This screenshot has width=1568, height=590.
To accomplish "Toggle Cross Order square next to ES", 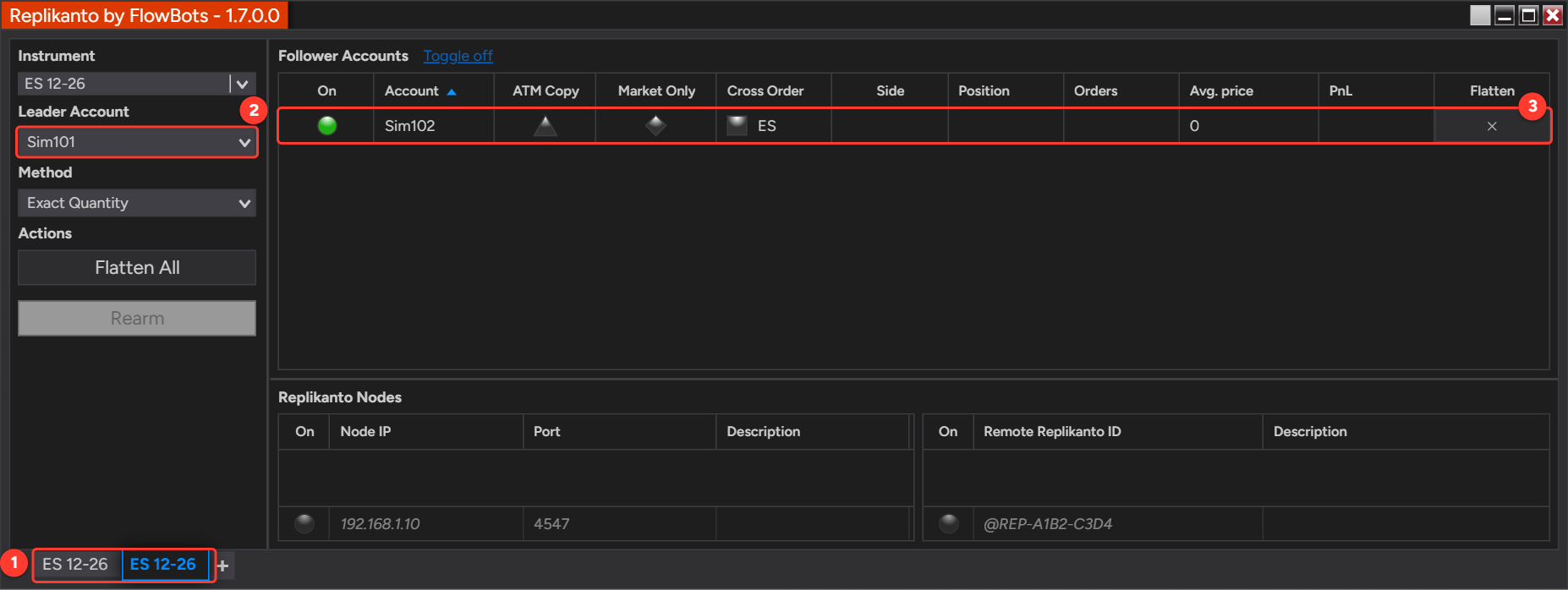I will (x=737, y=126).
